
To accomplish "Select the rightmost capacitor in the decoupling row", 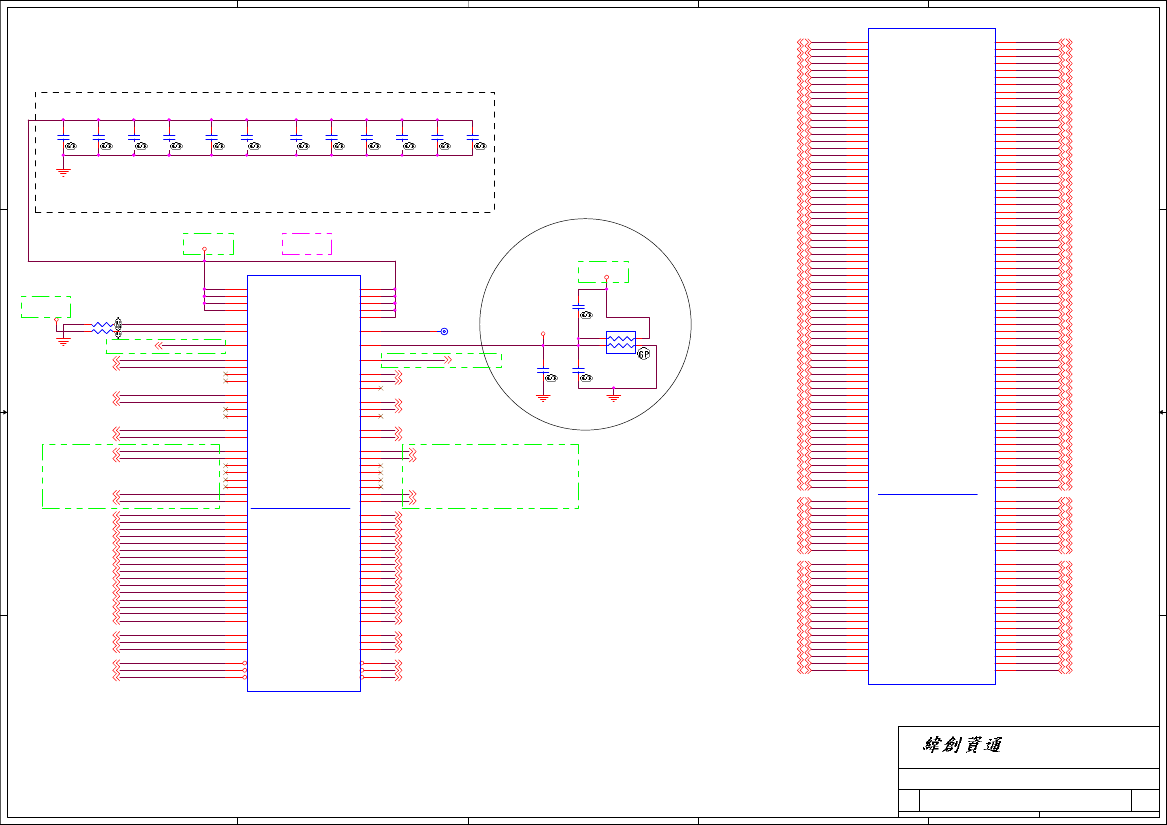I will (472, 138).
